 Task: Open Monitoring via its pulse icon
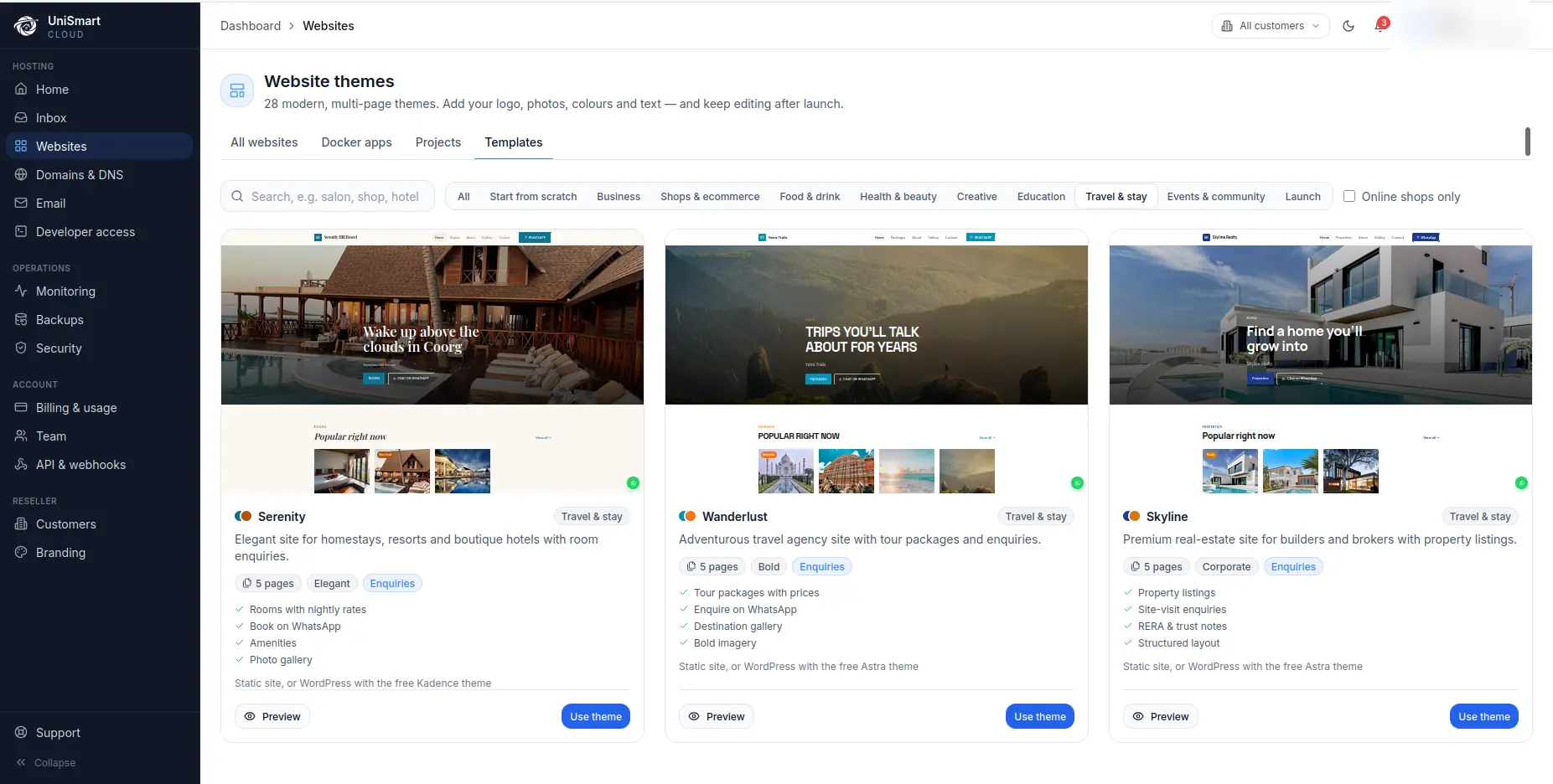coord(21,291)
